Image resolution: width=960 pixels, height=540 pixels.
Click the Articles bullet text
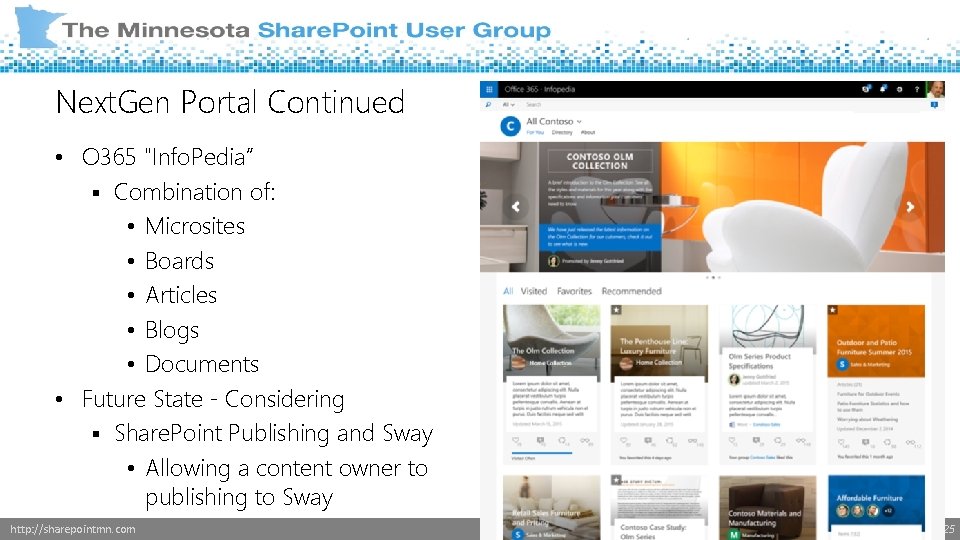181,295
